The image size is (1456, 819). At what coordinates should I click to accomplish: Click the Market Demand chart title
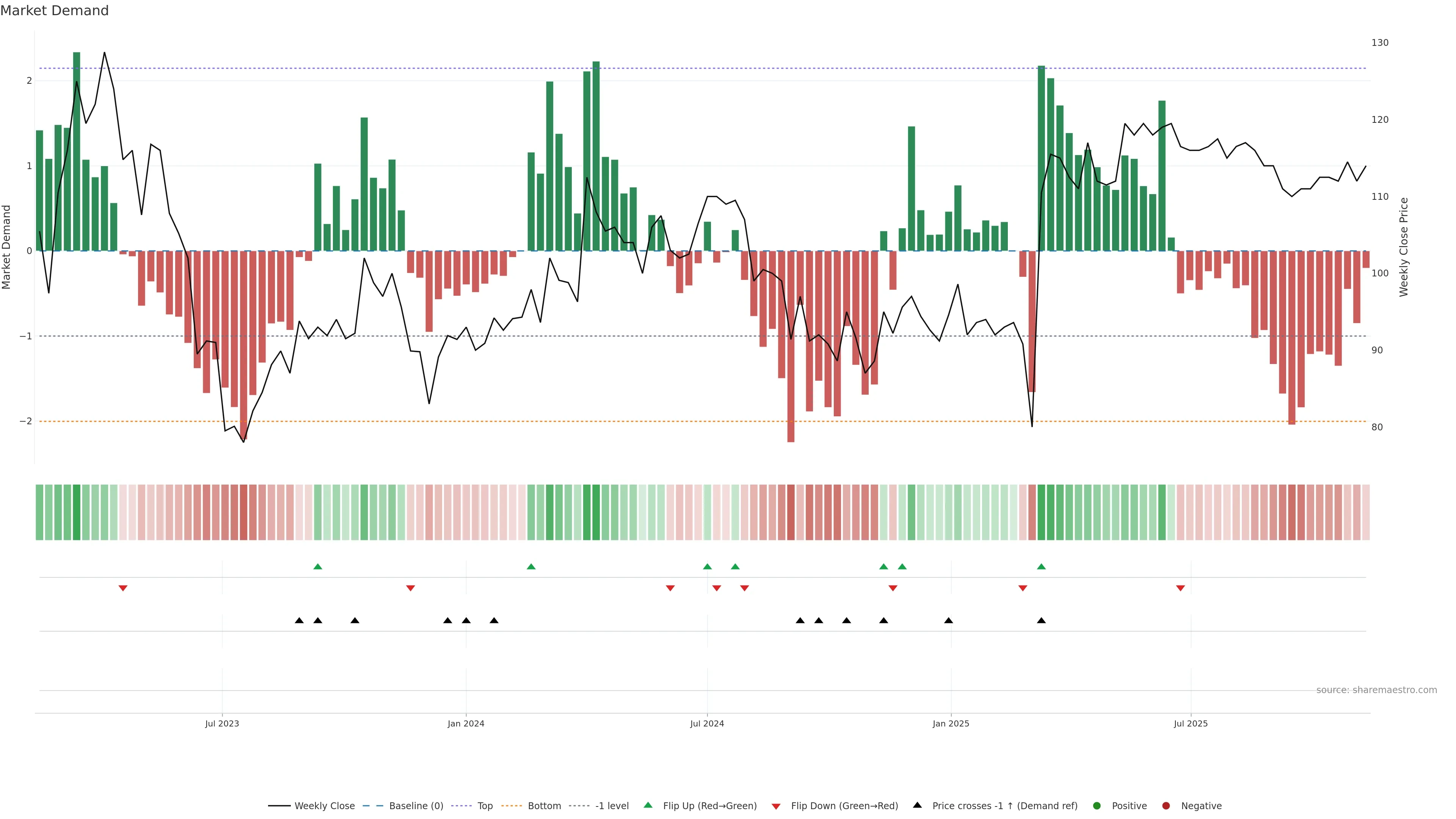point(54,11)
